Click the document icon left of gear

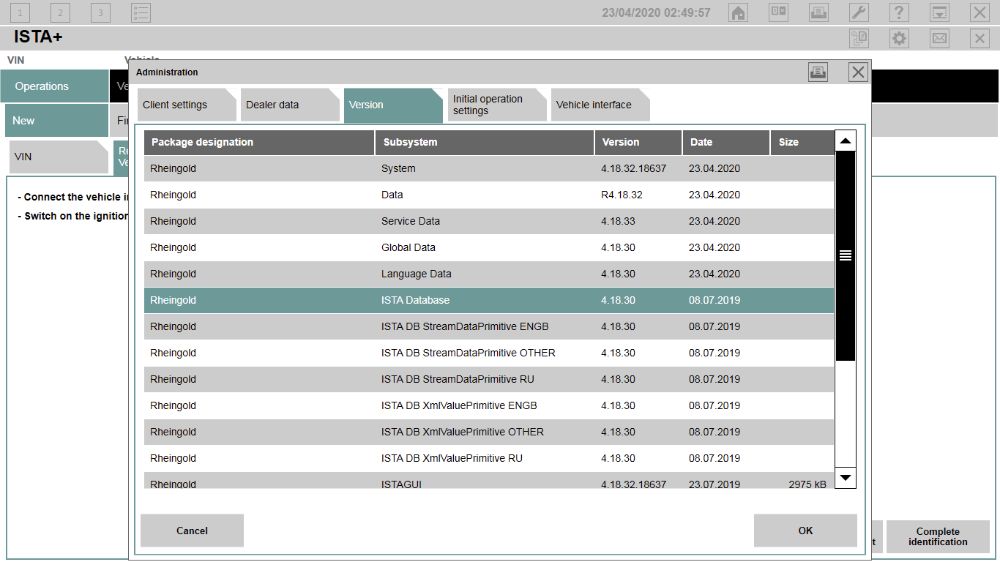(859, 38)
